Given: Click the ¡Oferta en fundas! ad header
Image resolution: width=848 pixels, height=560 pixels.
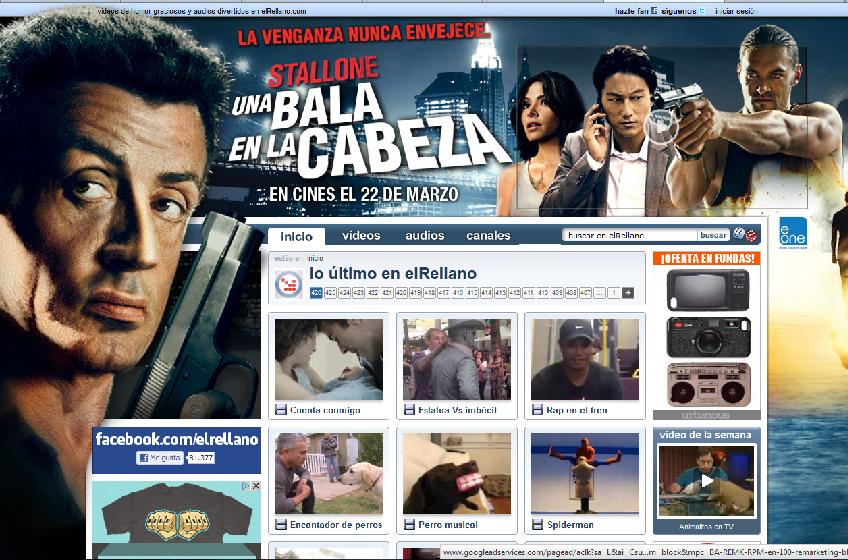Looking at the screenshot, I should (x=707, y=259).
